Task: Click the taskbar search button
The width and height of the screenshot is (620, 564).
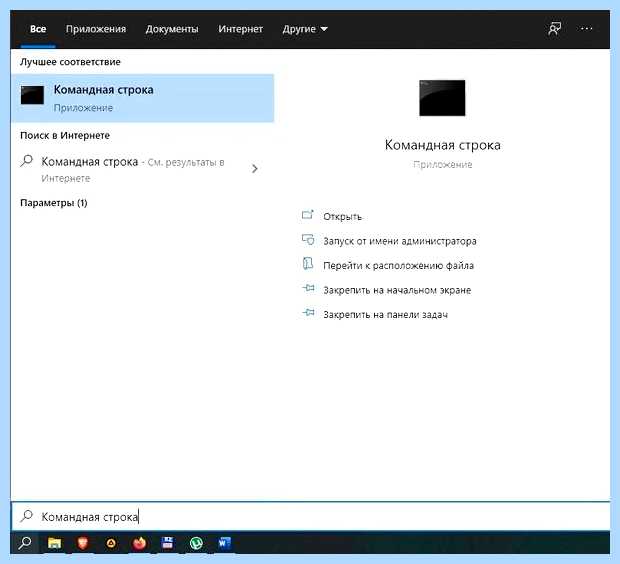Action: click(x=25, y=543)
